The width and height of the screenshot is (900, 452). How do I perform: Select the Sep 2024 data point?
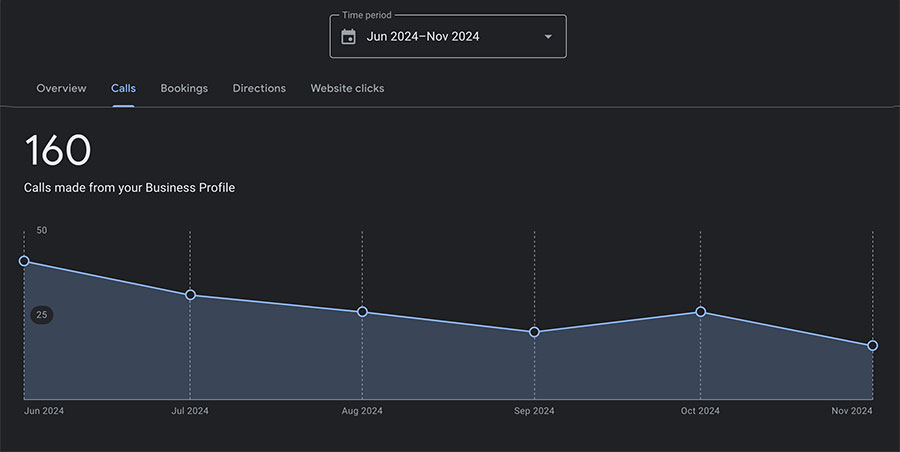[534, 332]
